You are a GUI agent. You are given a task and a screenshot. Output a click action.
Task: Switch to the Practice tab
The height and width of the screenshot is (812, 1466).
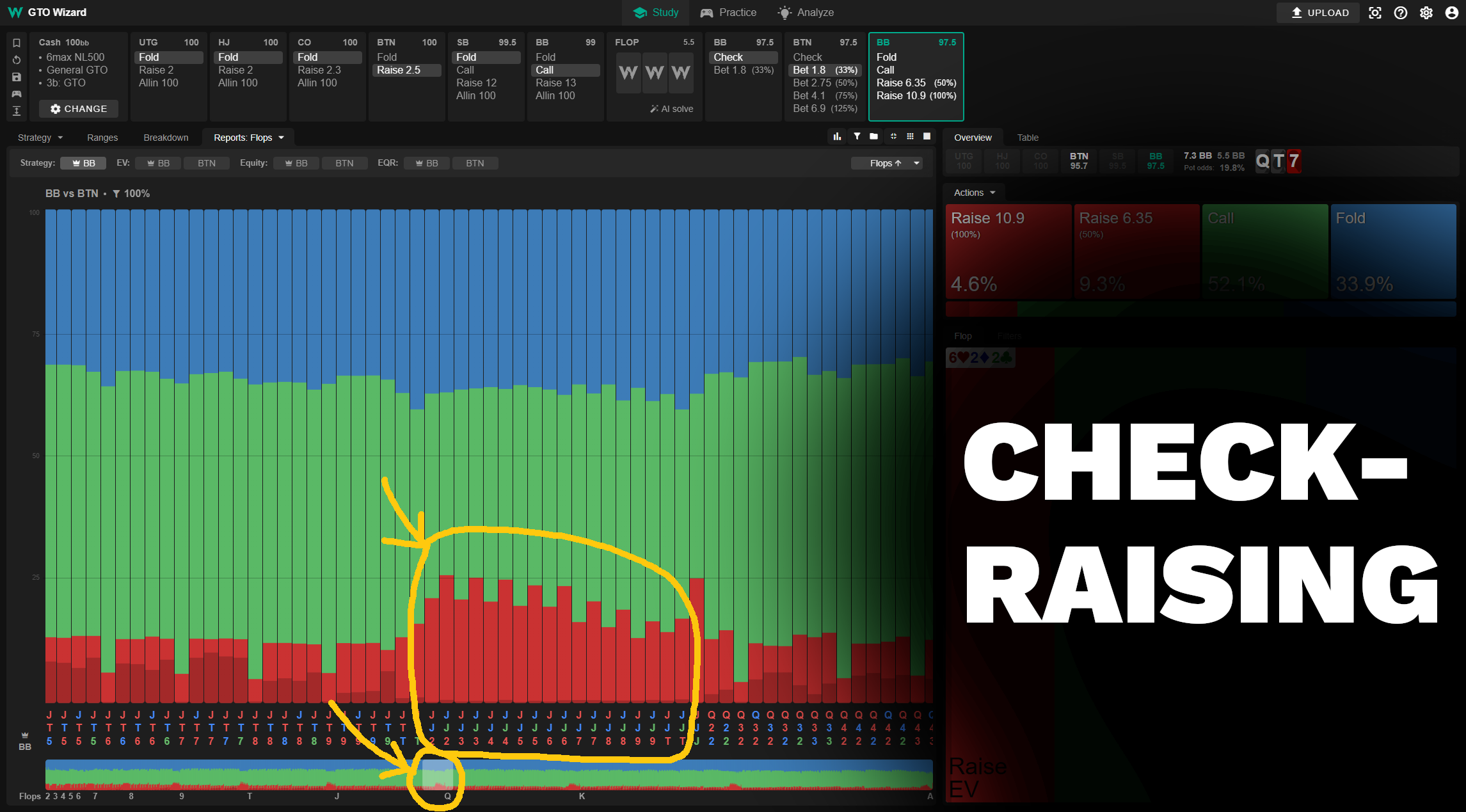728,13
